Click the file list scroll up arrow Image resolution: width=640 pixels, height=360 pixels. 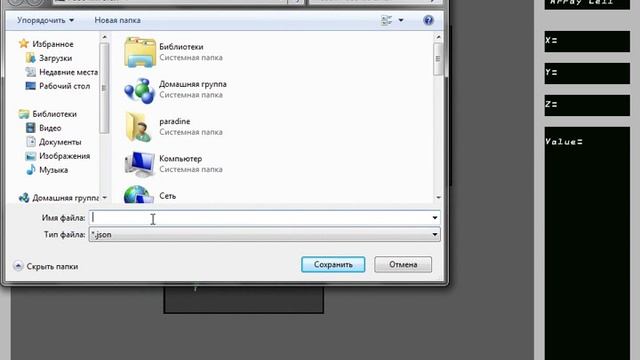438,37
